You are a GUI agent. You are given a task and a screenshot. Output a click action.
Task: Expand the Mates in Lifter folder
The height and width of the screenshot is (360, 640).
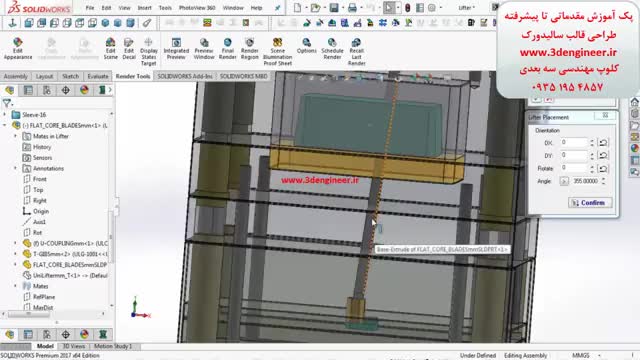[16, 136]
